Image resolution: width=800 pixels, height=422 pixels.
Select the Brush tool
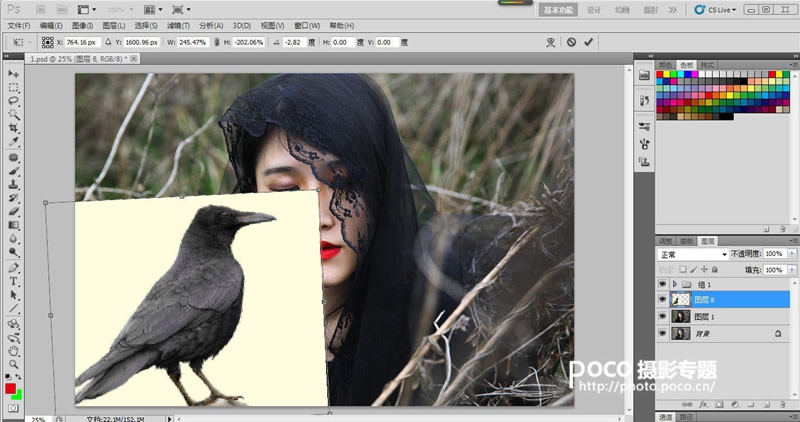(13, 171)
